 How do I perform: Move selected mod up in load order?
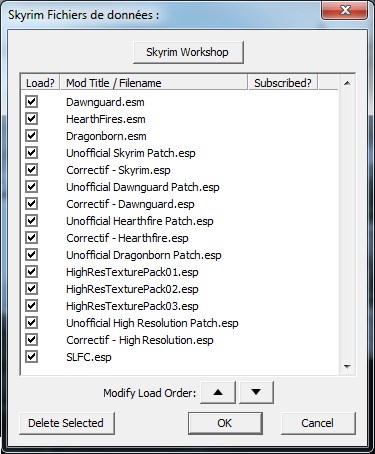coord(218,392)
